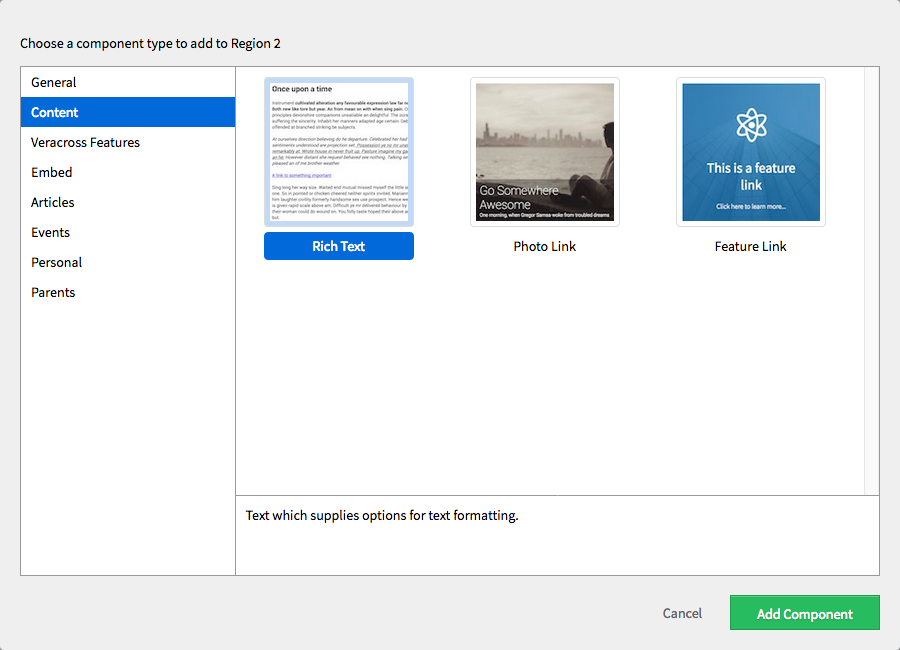Switch to the Embed category
Viewport: 900px width, 650px height.
(x=127, y=172)
